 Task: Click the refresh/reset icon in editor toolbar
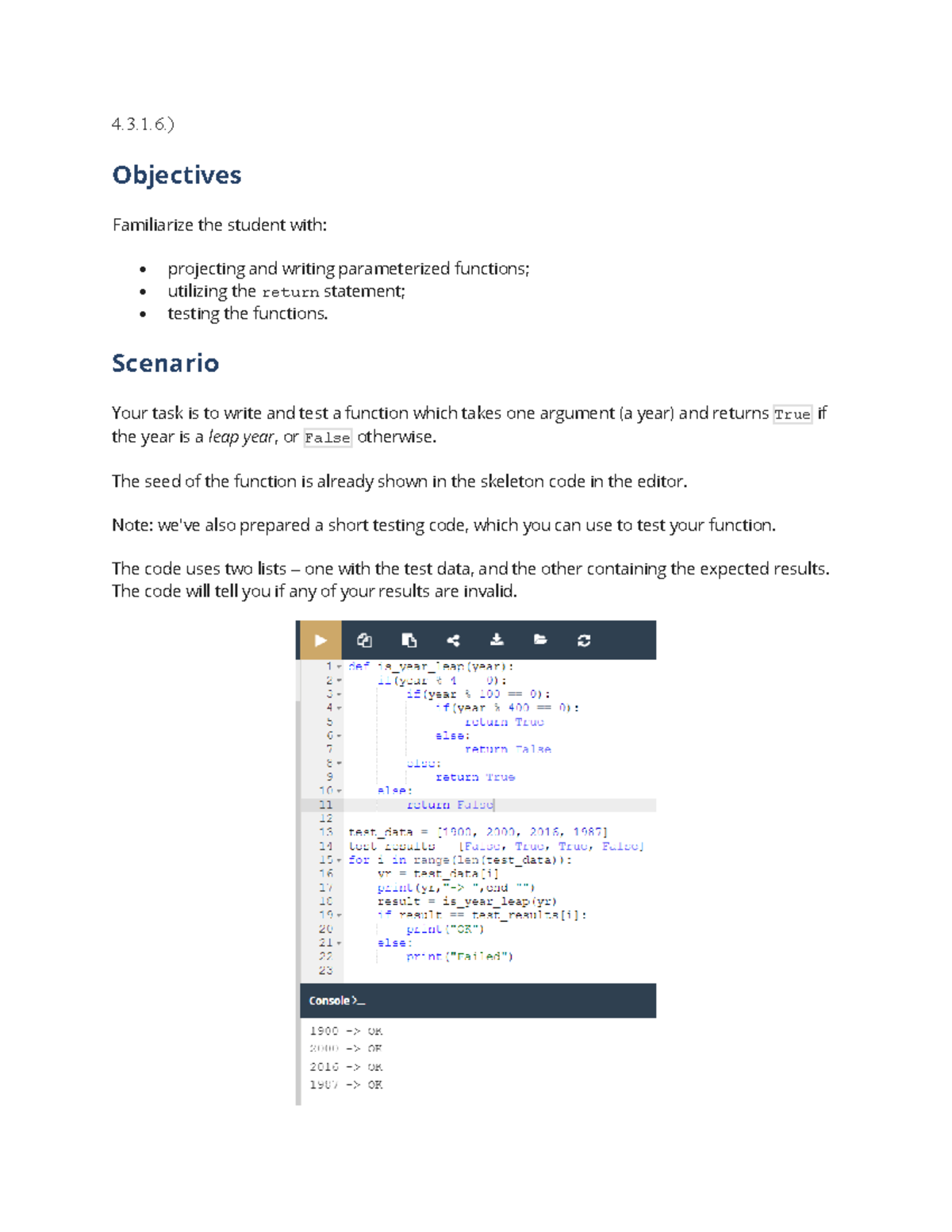click(584, 640)
